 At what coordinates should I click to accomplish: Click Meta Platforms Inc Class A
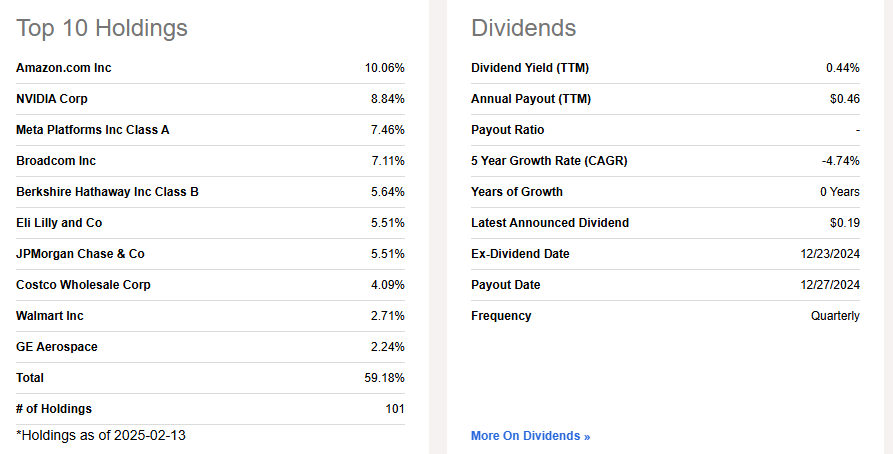(93, 130)
